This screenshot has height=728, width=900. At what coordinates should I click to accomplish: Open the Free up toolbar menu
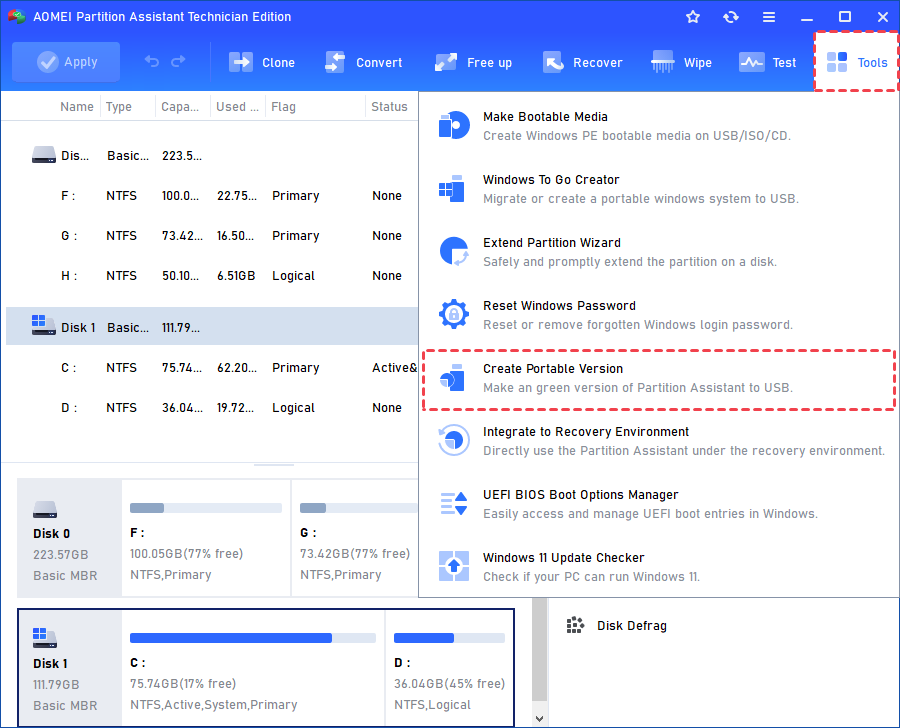pos(473,63)
